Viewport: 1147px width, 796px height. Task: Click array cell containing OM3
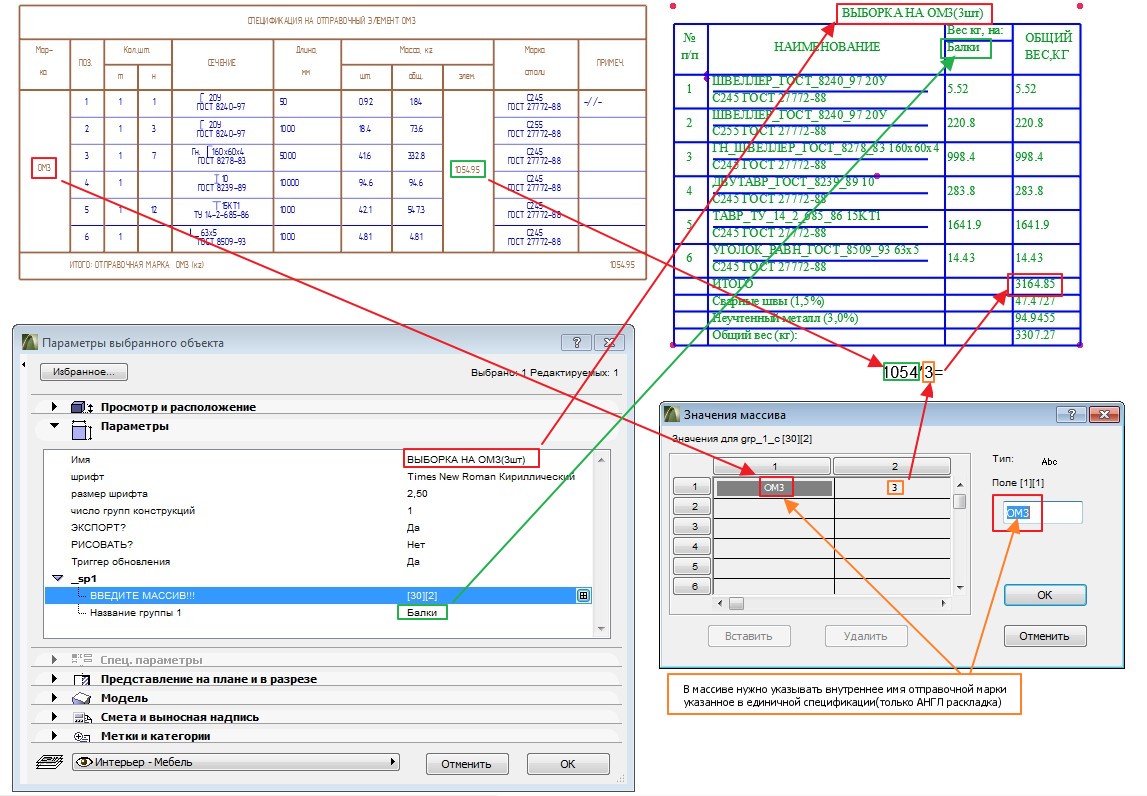tap(774, 487)
